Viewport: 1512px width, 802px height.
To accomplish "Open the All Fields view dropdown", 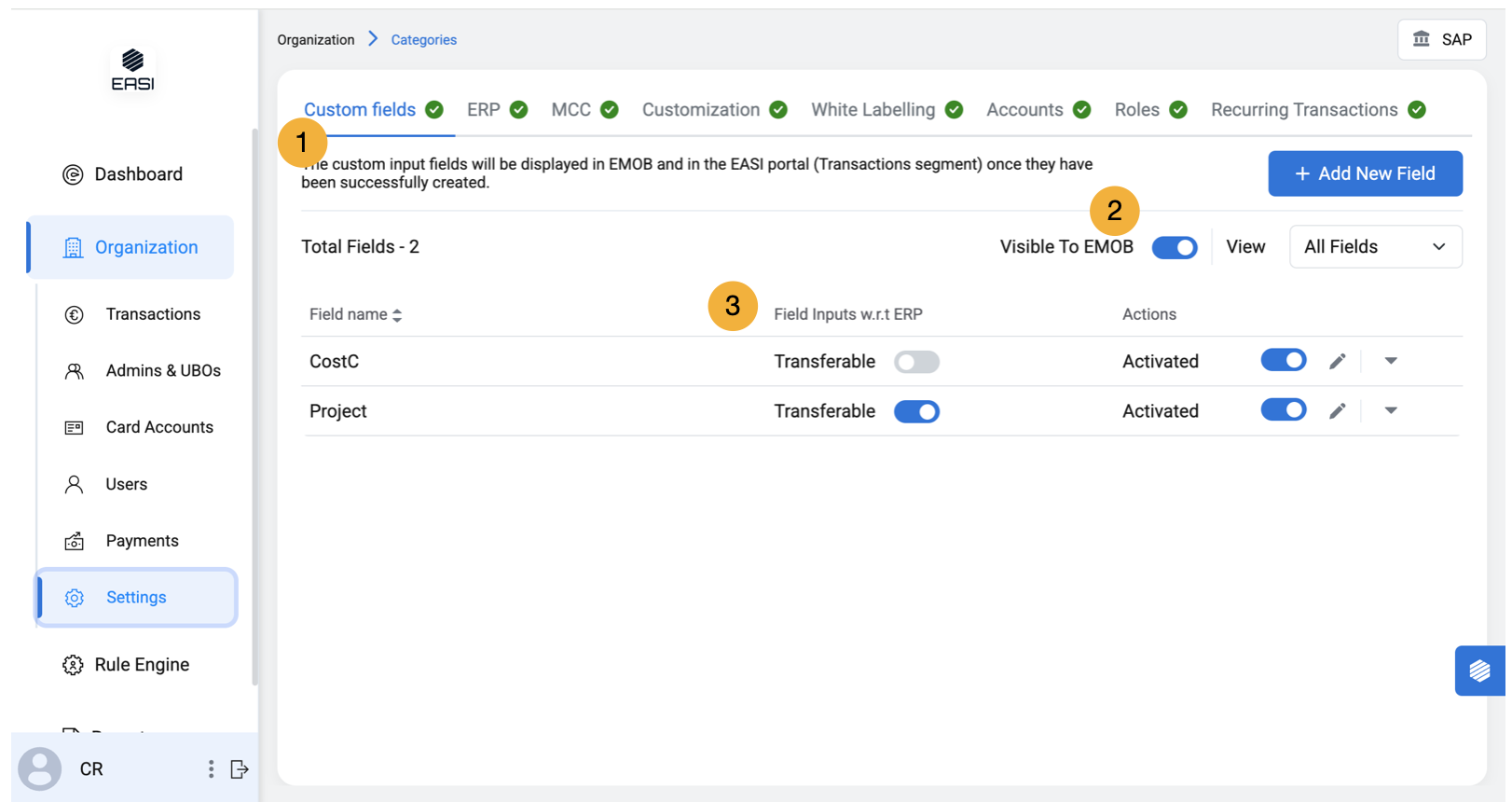I will coord(1375,247).
